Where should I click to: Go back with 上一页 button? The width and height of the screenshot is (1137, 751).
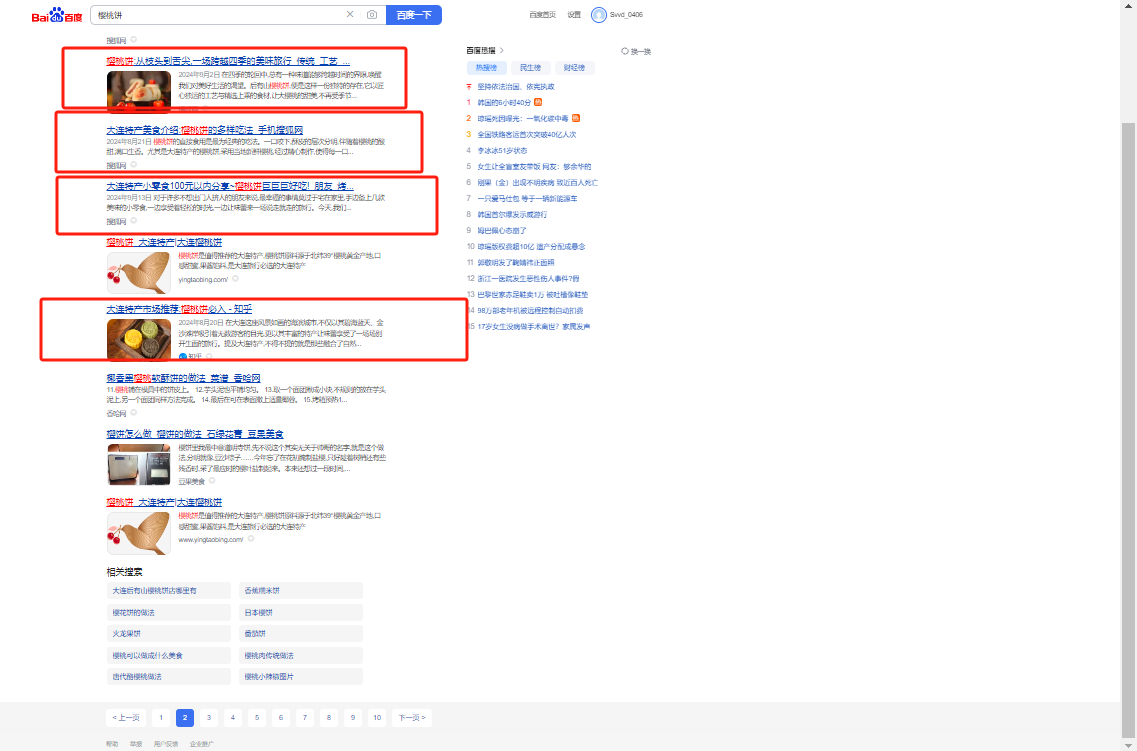pyautogui.click(x=126, y=717)
